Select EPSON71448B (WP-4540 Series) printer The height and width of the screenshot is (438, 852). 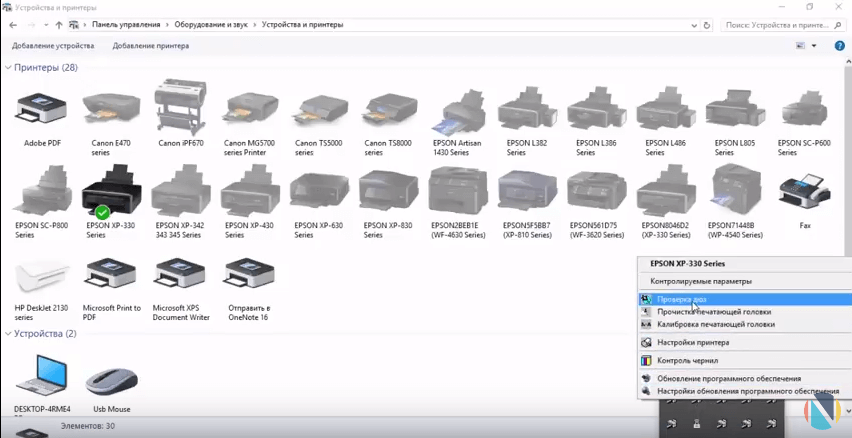(735, 190)
